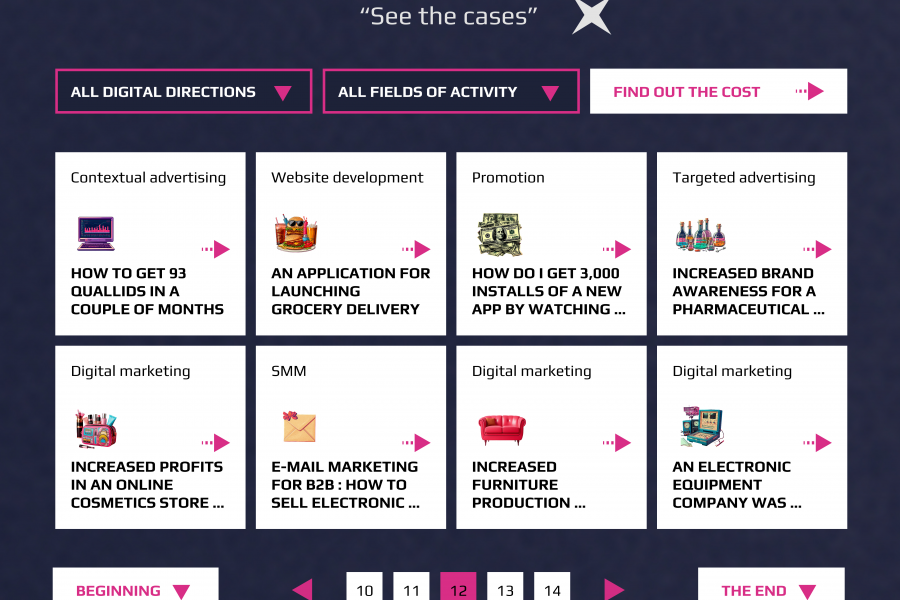The height and width of the screenshot is (600, 900).
Task: Expand the All Fields of Activity dropdown
Action: click(450, 92)
